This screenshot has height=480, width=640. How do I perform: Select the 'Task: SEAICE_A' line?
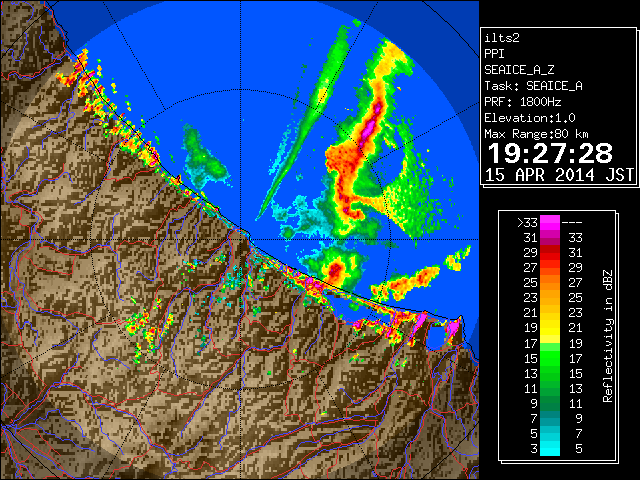533,86
